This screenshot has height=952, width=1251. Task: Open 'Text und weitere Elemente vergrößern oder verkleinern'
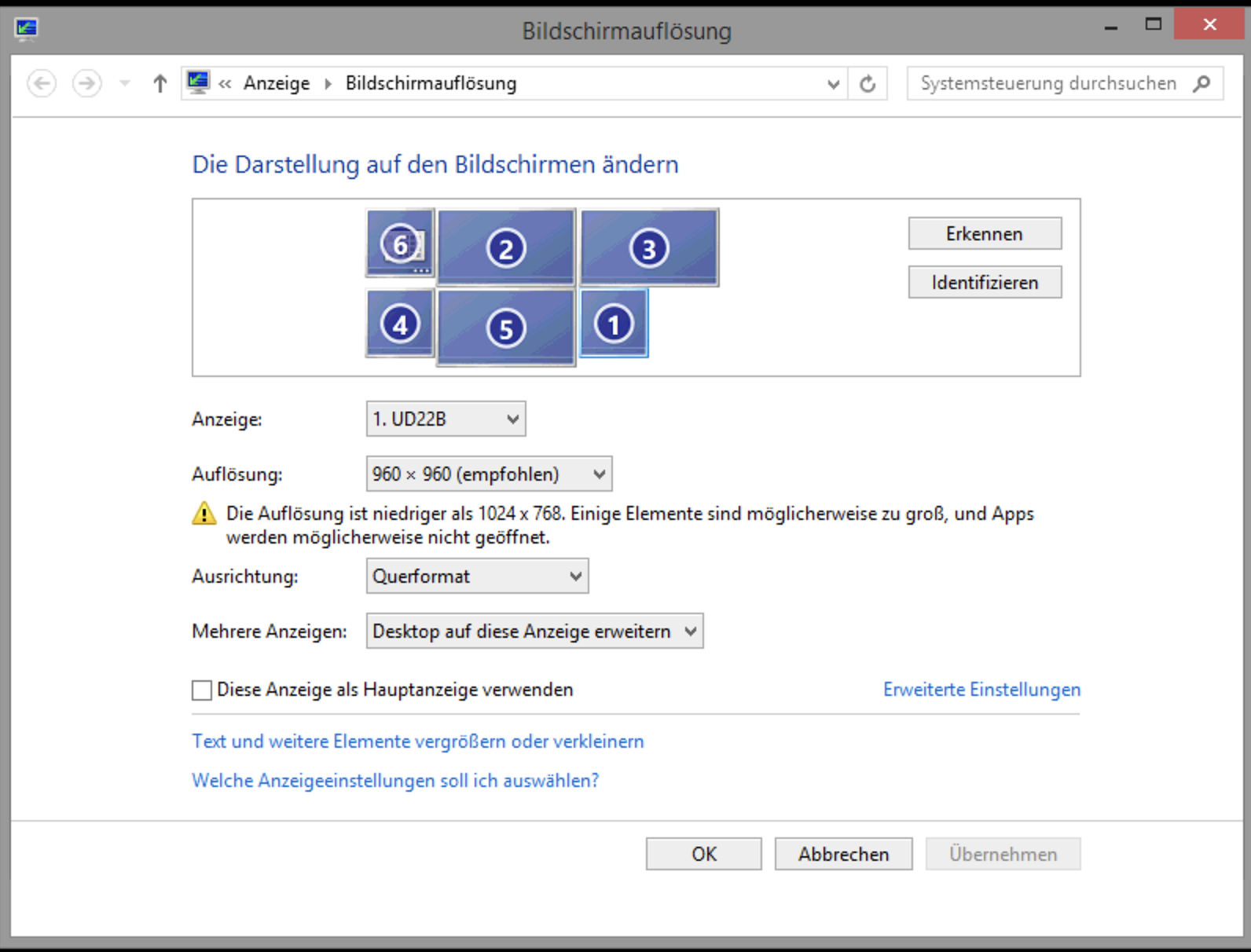[418, 741]
